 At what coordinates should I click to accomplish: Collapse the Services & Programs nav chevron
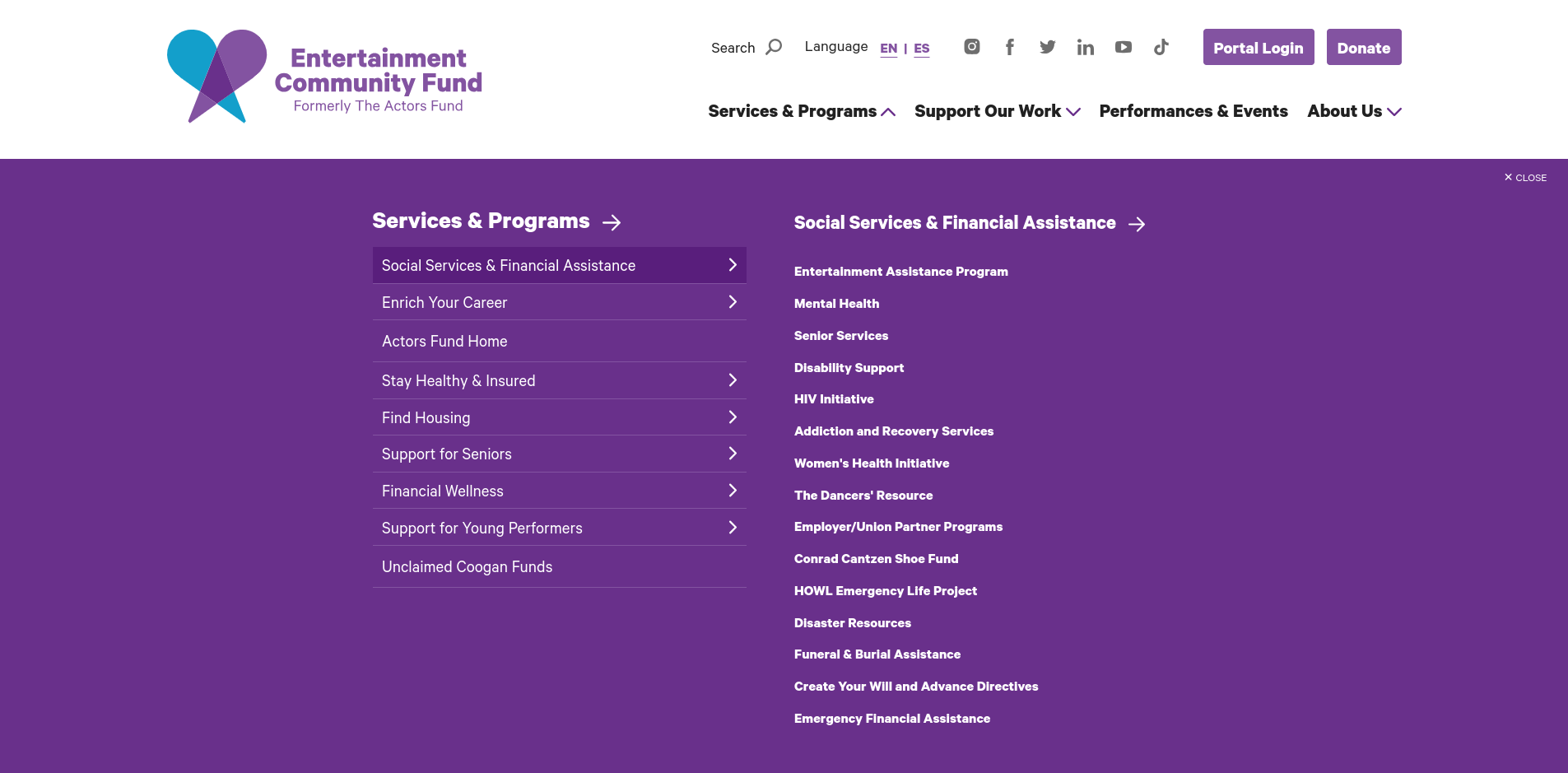point(888,112)
